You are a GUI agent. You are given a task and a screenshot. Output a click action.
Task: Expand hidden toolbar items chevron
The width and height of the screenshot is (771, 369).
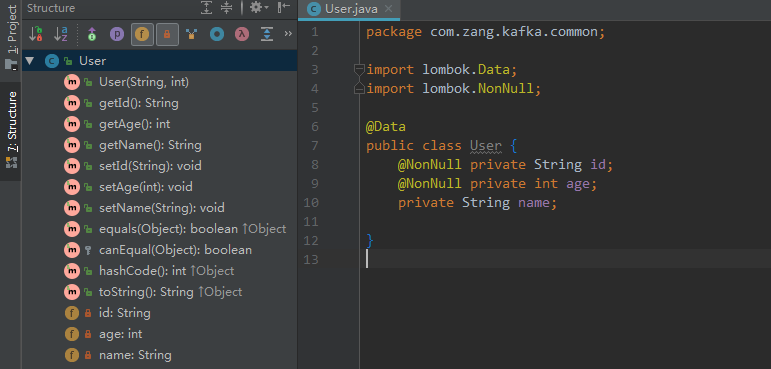(x=288, y=34)
